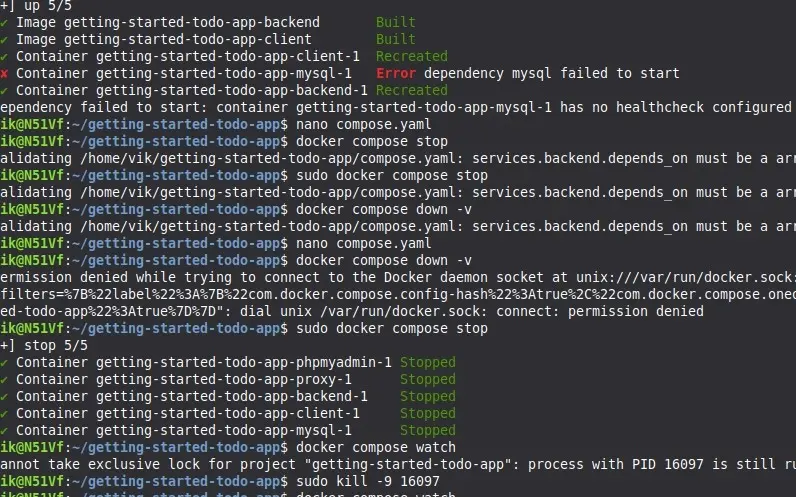The image size is (796, 497).
Task: Click the checkmark before backend-1 Recreated line
Action: pos(4,91)
